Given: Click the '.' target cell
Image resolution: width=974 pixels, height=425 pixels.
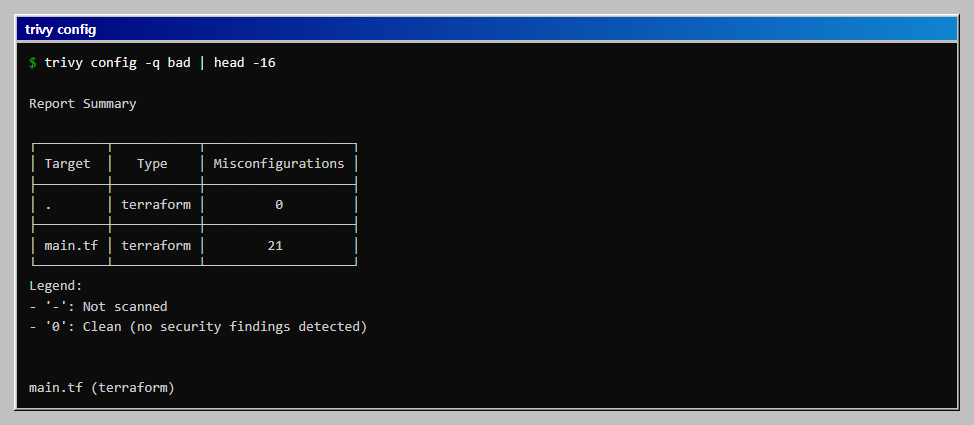Looking at the screenshot, I should (48, 205).
